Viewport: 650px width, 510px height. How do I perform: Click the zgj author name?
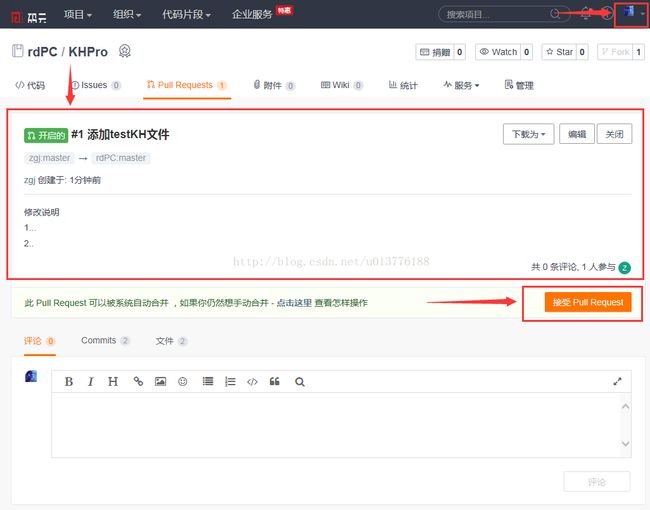pyautogui.click(x=29, y=180)
